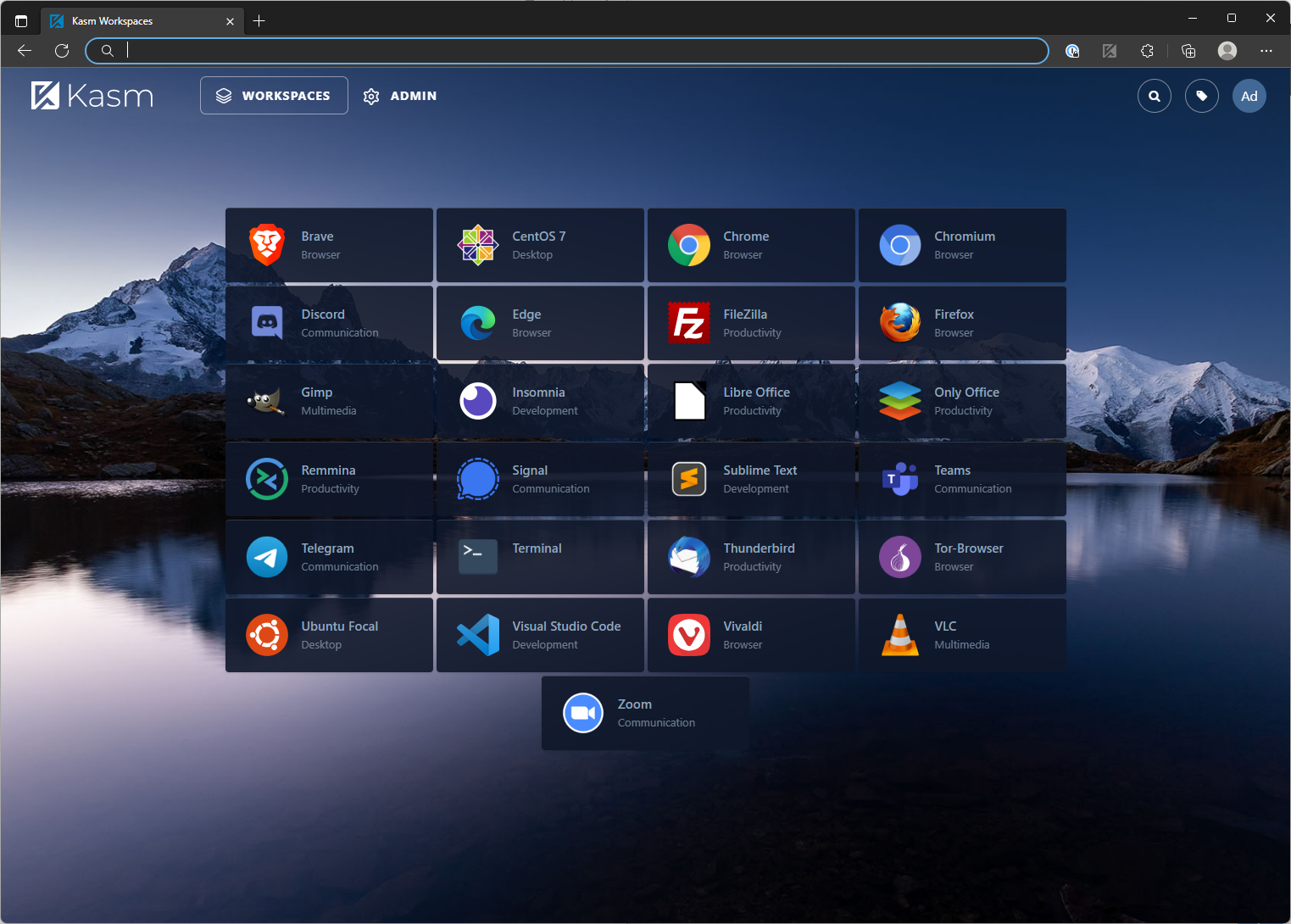
Task: Launch the Thunderbird productivity workspace
Action: 751,557
